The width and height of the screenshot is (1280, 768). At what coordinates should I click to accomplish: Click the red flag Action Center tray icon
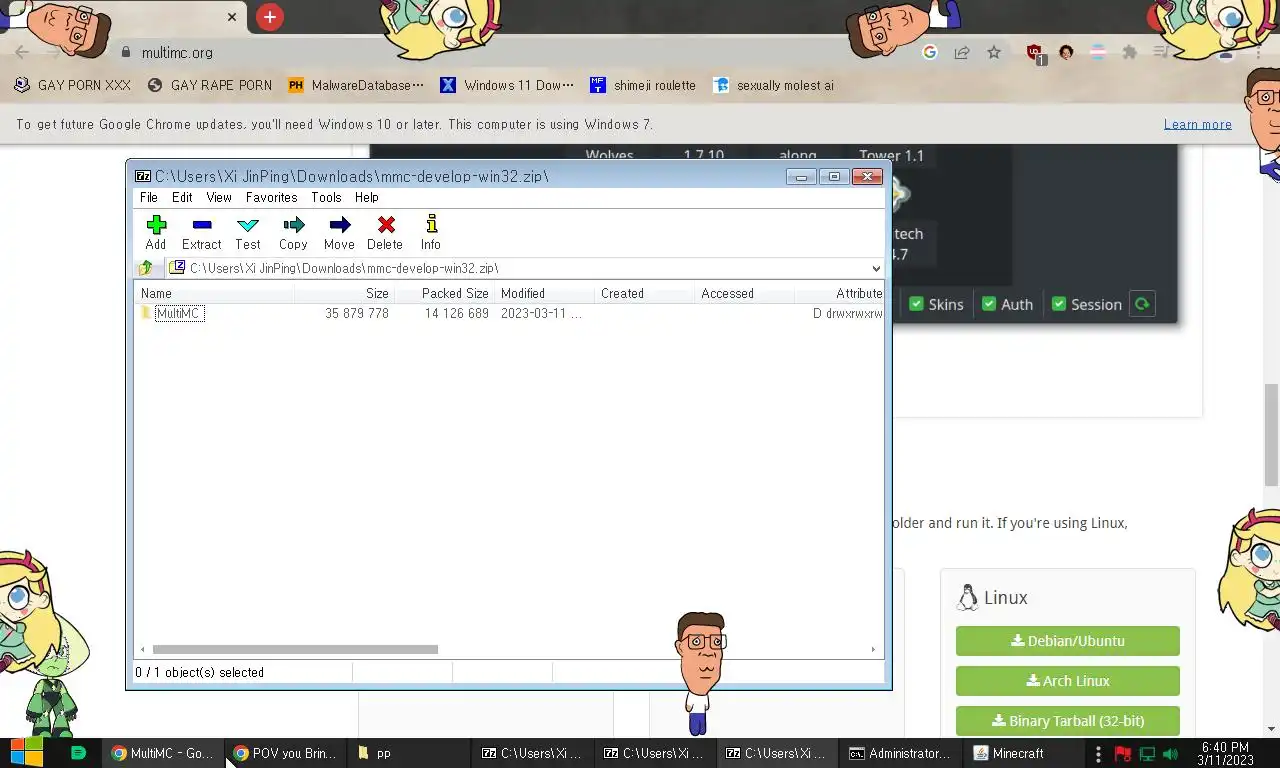(1123, 753)
